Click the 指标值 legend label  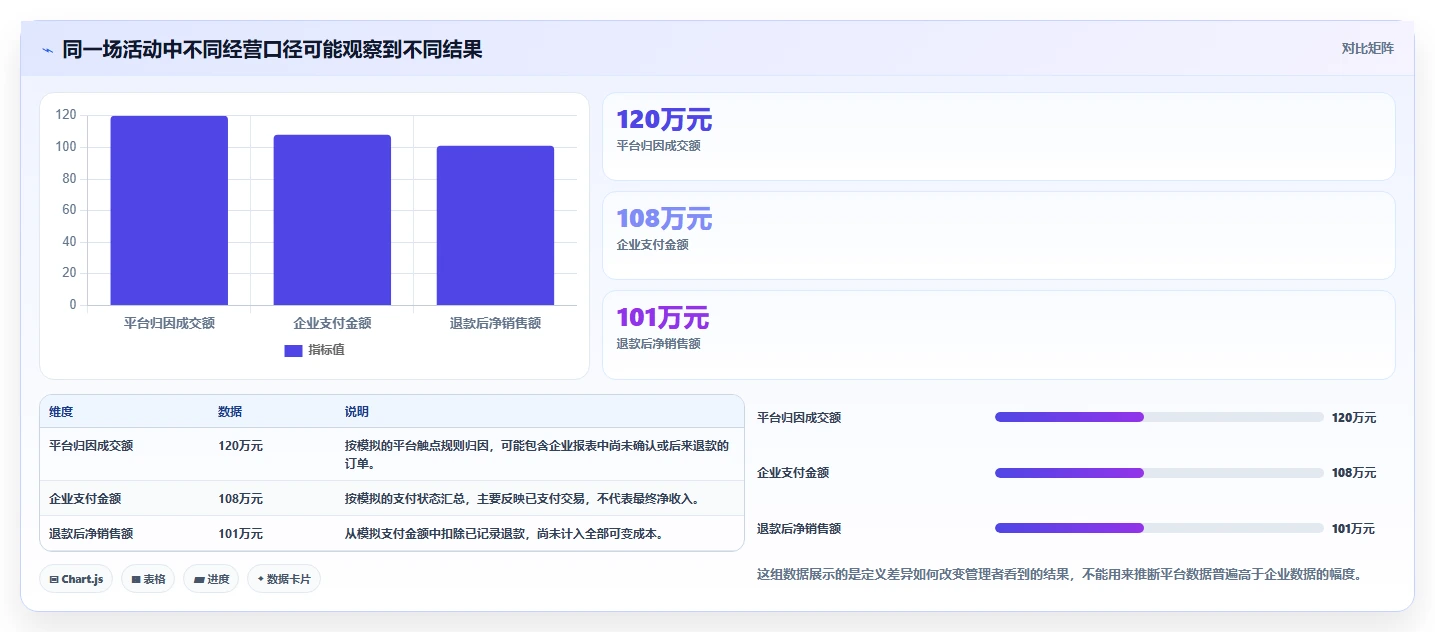pyautogui.click(x=326, y=350)
